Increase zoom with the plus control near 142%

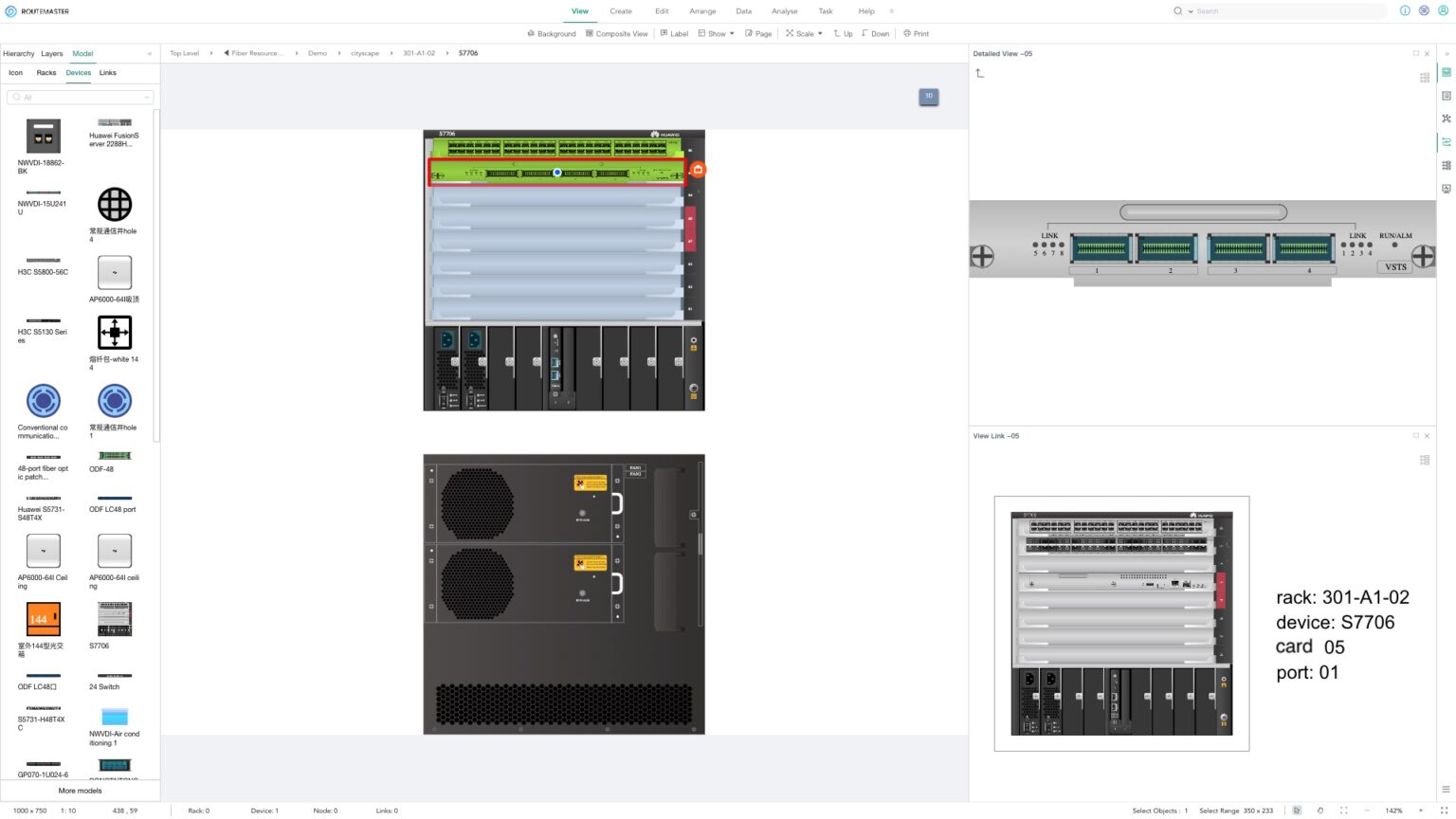[1421, 810]
